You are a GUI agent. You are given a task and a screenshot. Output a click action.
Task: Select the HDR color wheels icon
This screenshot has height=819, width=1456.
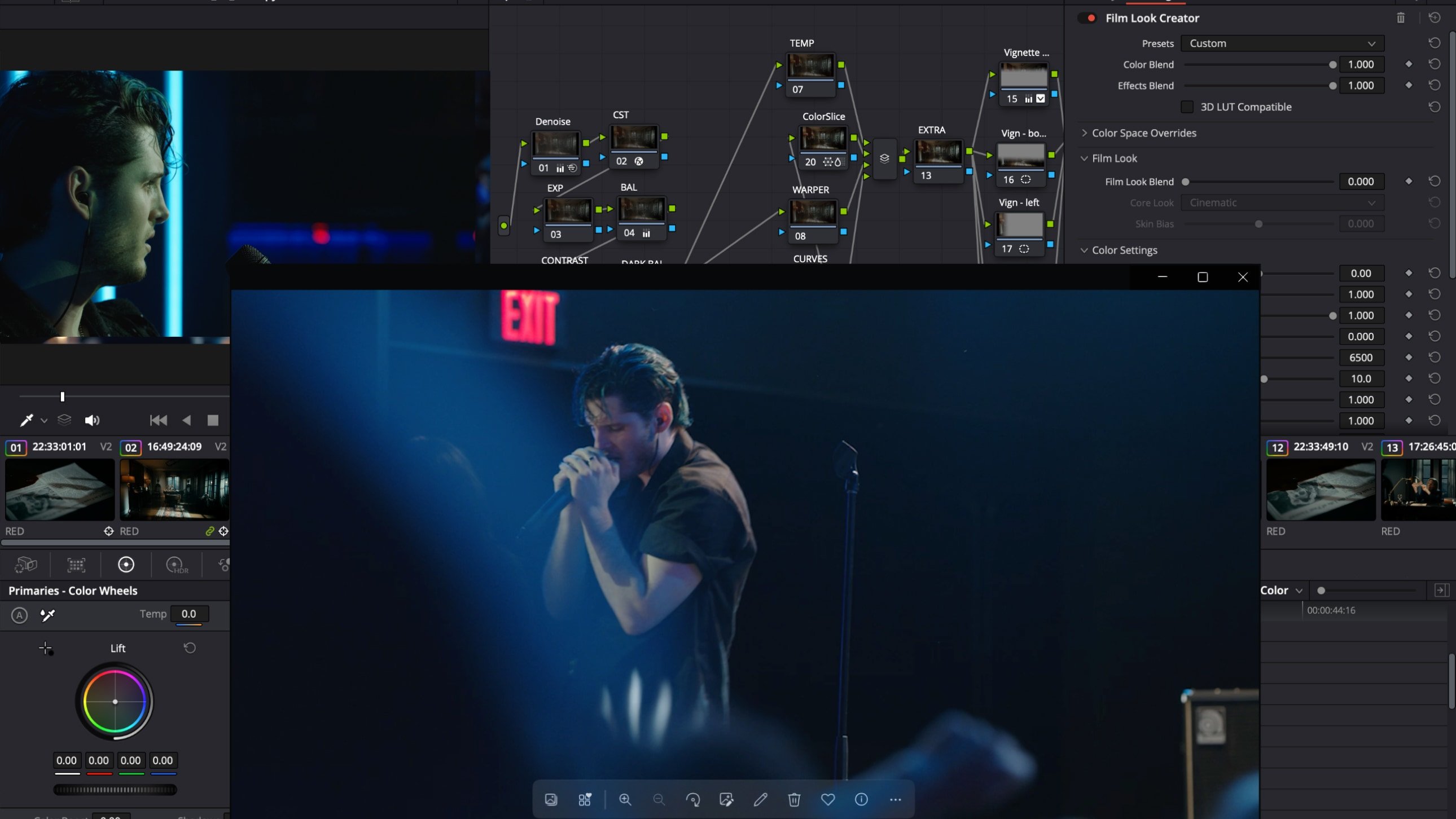click(x=176, y=564)
